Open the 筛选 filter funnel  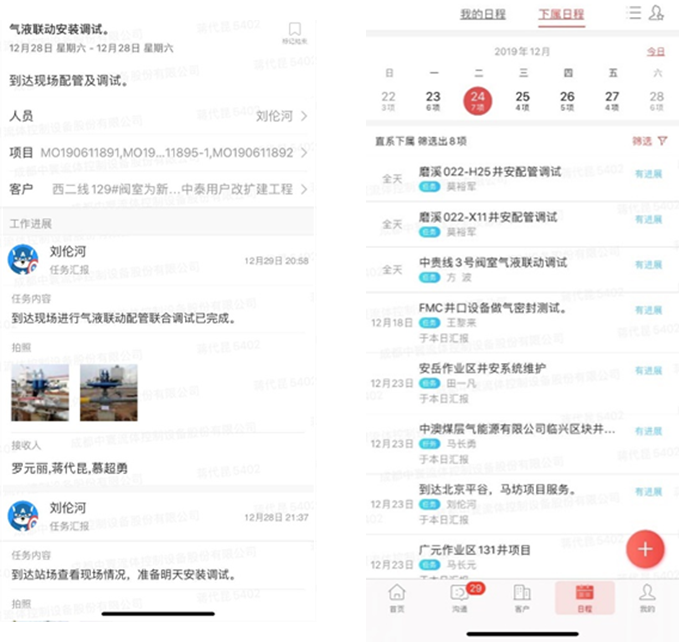pyautogui.click(x=649, y=141)
